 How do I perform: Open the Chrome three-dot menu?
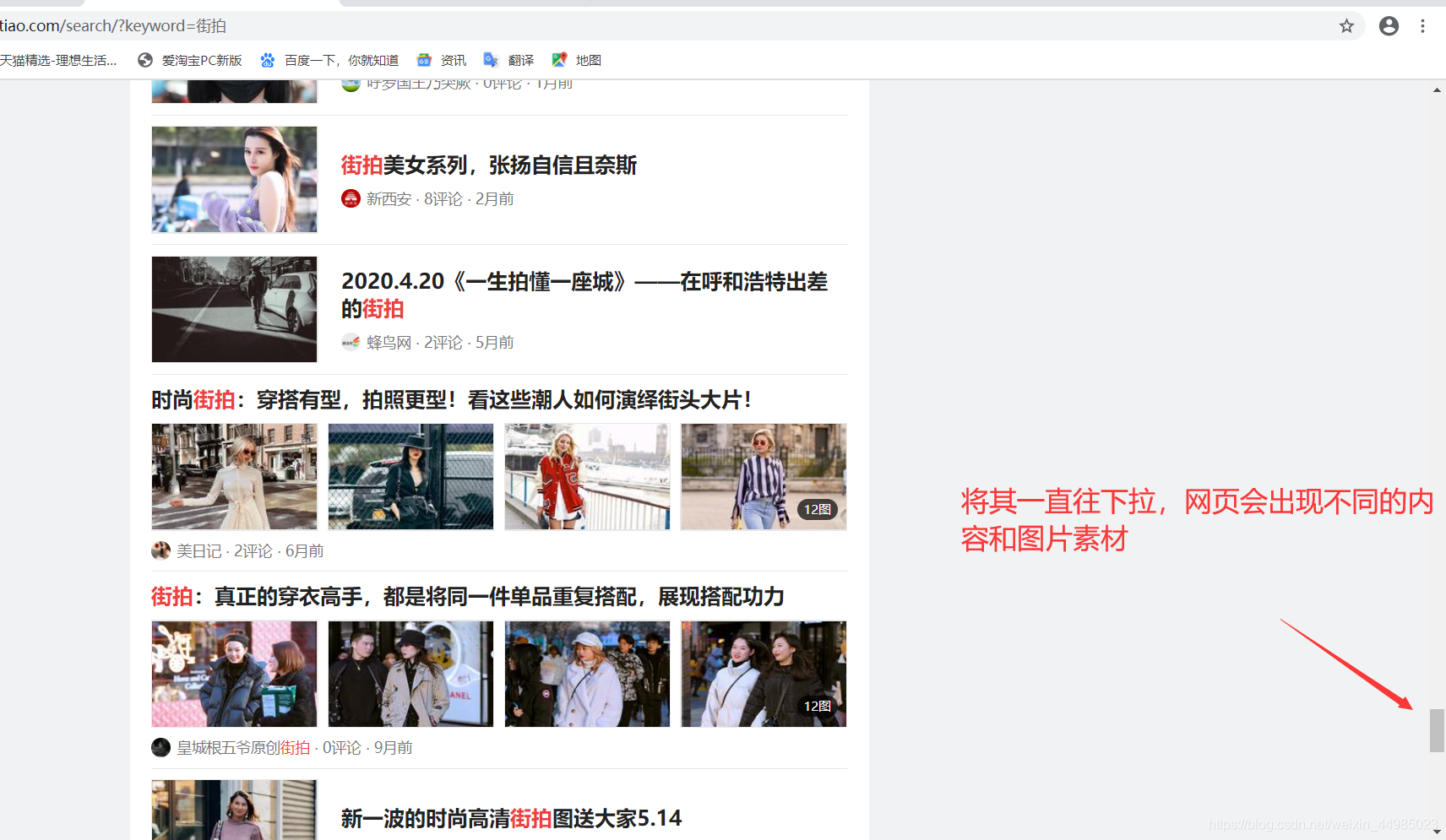1422,26
